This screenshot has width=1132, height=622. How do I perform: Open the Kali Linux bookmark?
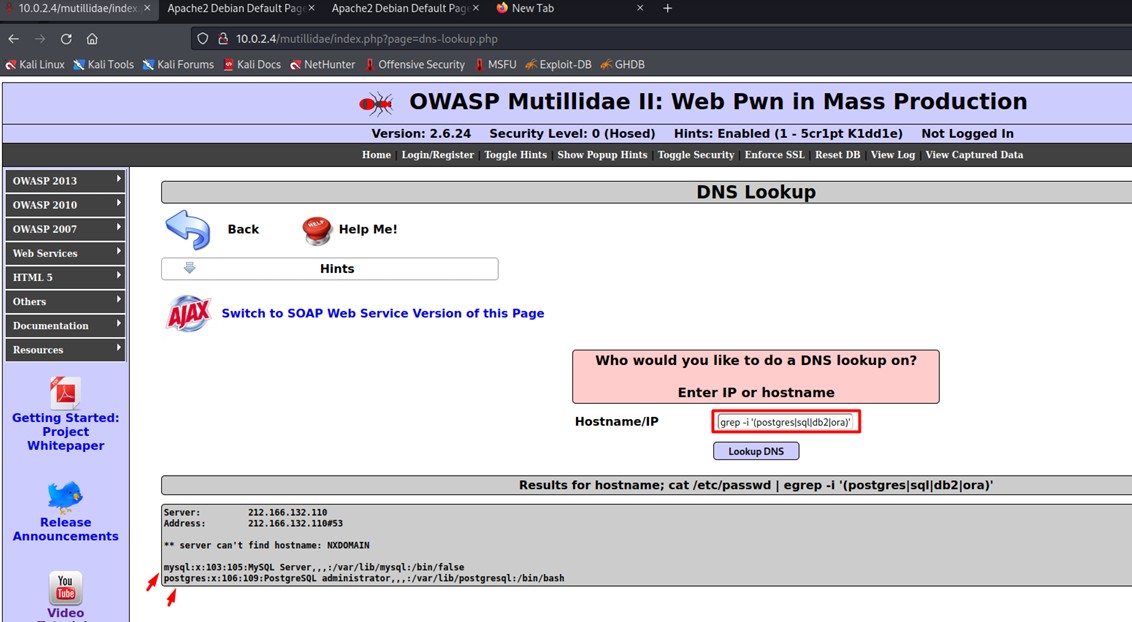point(35,65)
